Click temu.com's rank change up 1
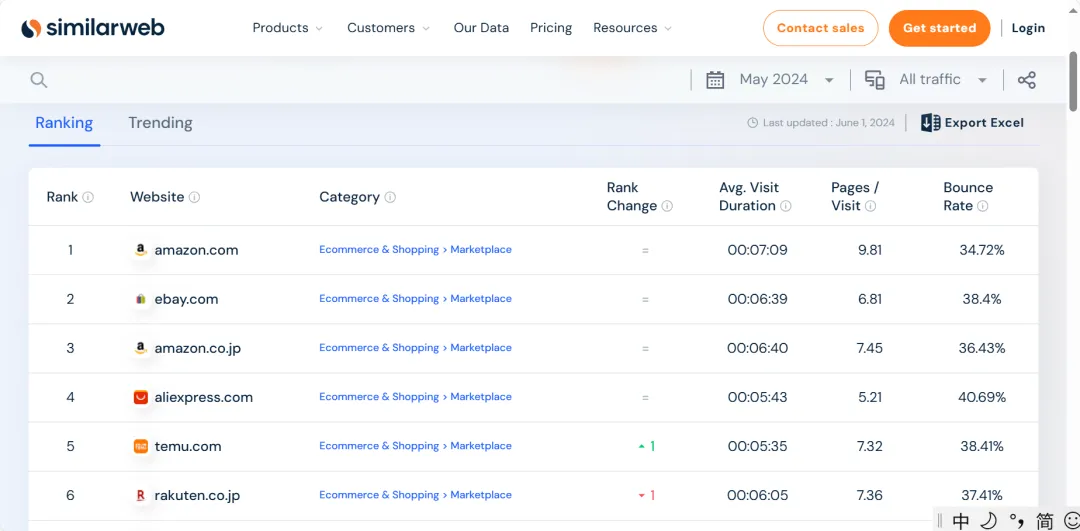 click(646, 446)
